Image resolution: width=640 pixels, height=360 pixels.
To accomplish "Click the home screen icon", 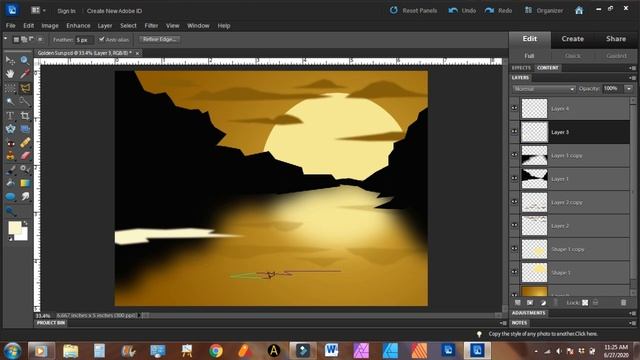I will click(579, 11).
